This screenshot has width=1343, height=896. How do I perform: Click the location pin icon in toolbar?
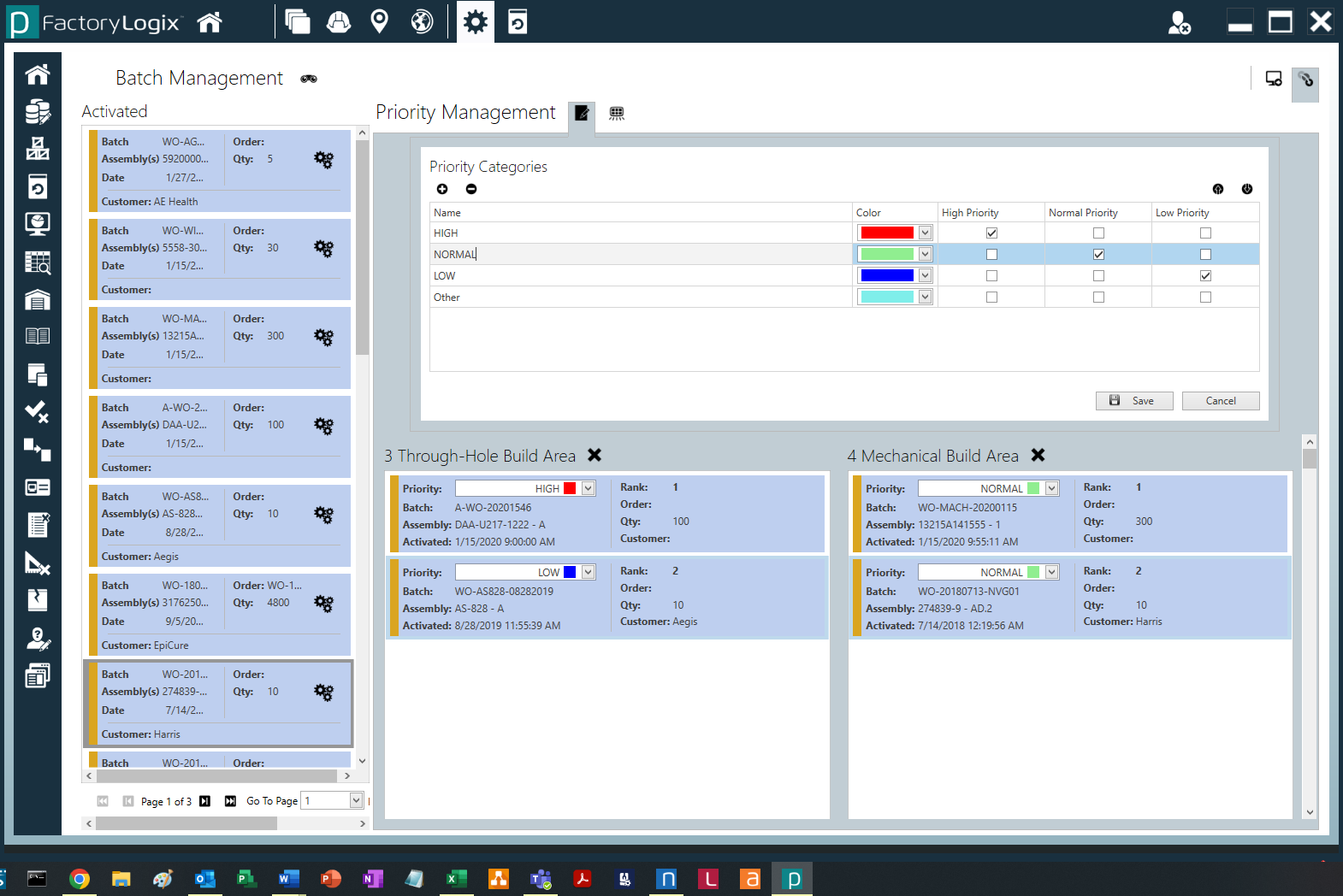pos(380,22)
